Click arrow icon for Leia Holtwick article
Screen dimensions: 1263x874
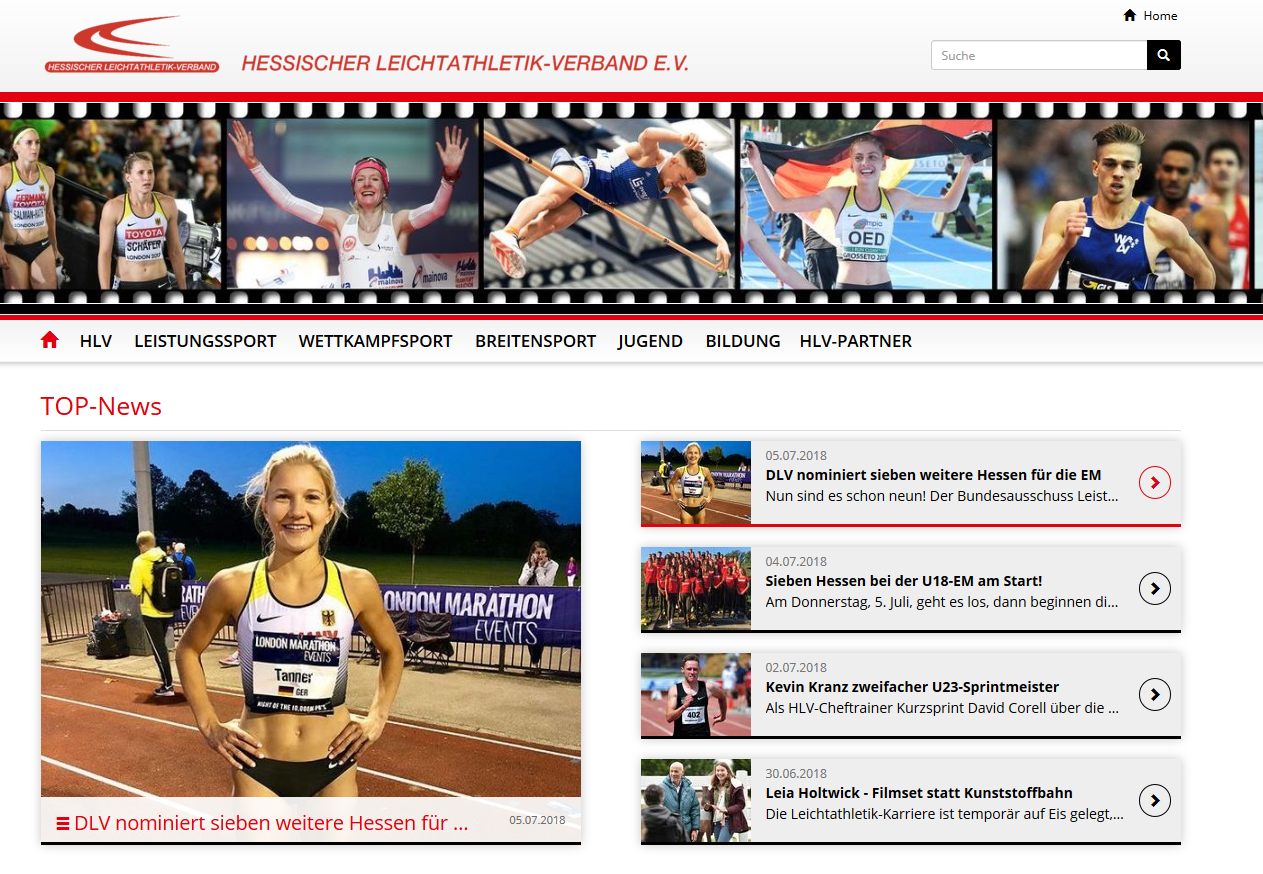1154,800
